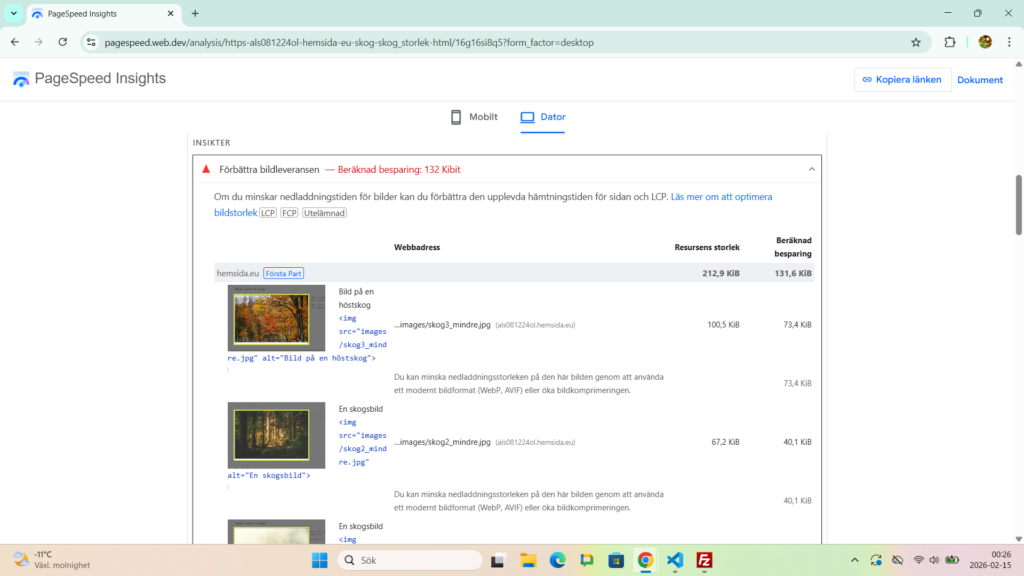Viewport: 1024px width, 576px height.
Task: Select the Dator tab
Action: tap(543, 117)
